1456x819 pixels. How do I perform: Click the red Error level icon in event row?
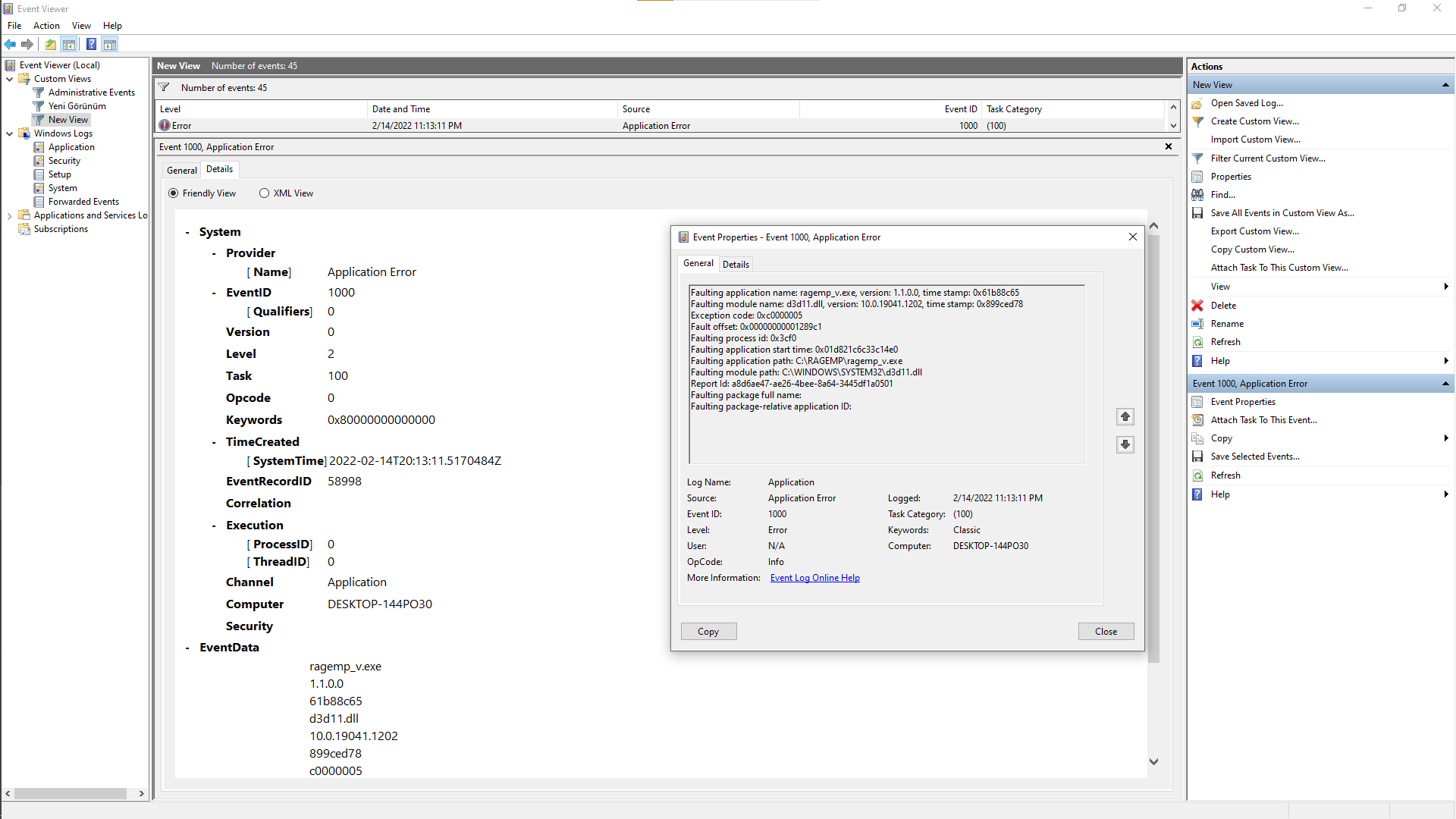click(x=165, y=126)
